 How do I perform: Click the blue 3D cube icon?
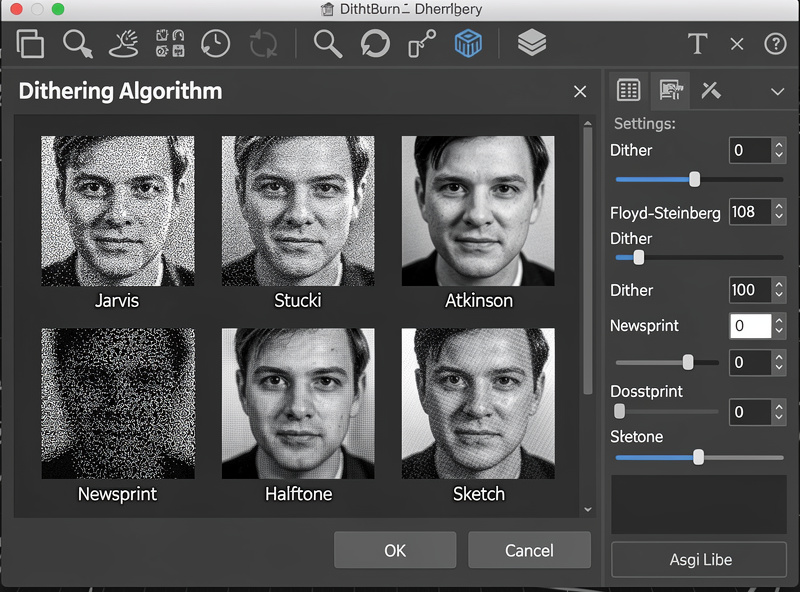(468, 43)
